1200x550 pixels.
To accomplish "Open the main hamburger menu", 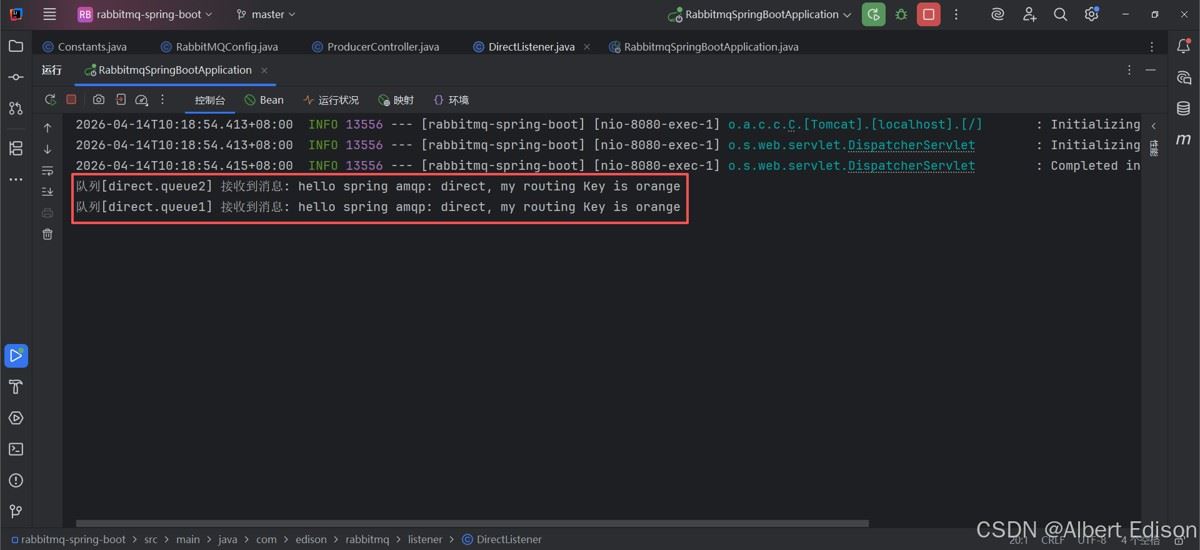I will [50, 15].
